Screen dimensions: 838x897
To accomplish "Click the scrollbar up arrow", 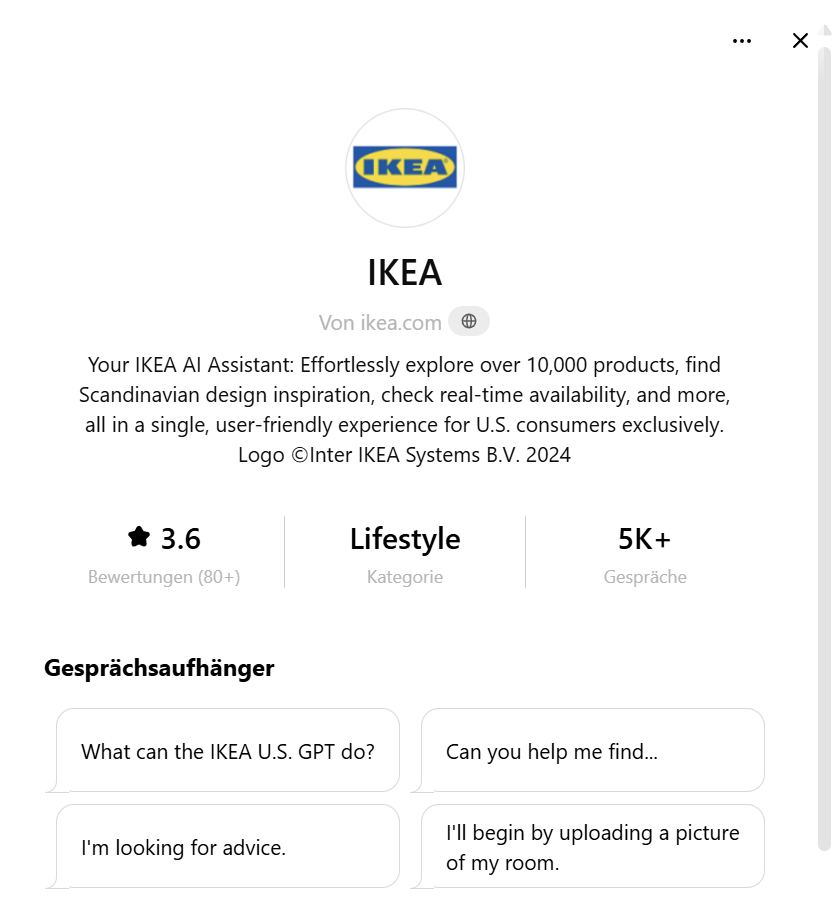I will point(824,30).
